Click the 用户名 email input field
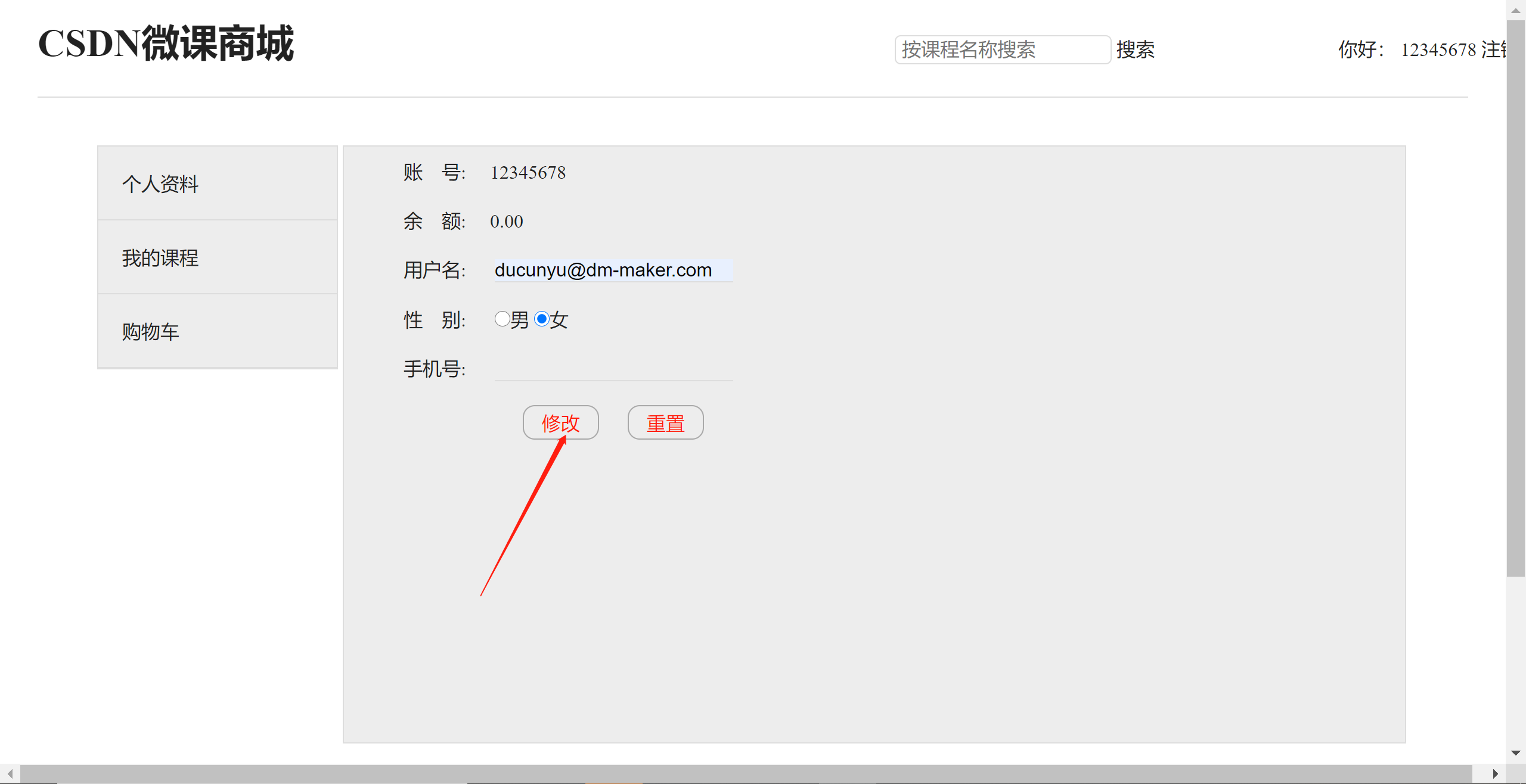Viewport: 1526px width, 784px height. [613, 270]
